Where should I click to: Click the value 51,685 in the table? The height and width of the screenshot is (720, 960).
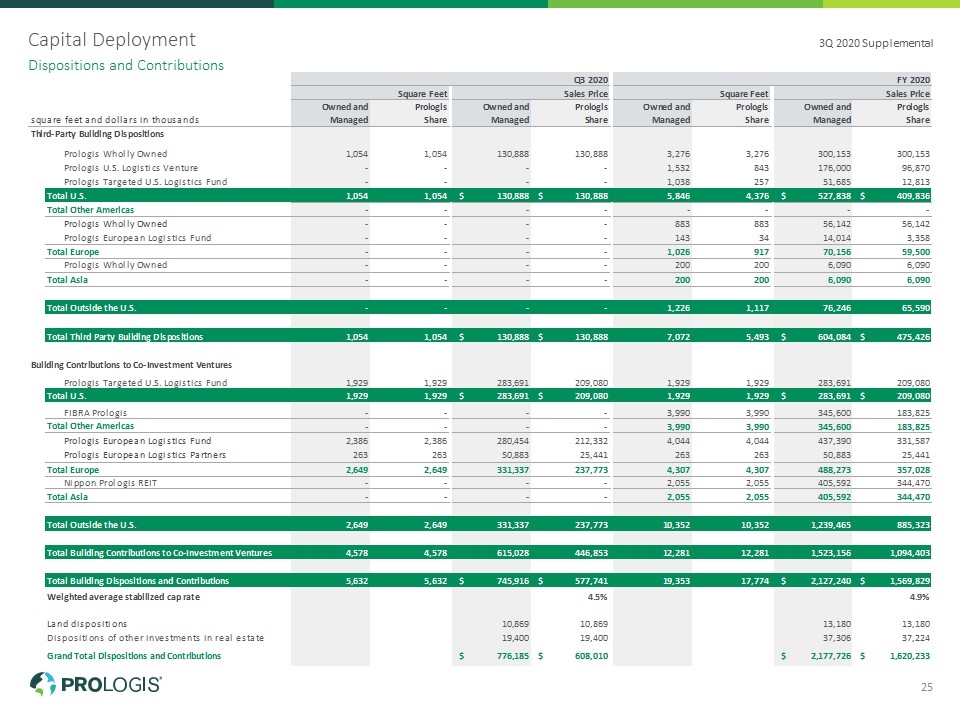(837, 182)
